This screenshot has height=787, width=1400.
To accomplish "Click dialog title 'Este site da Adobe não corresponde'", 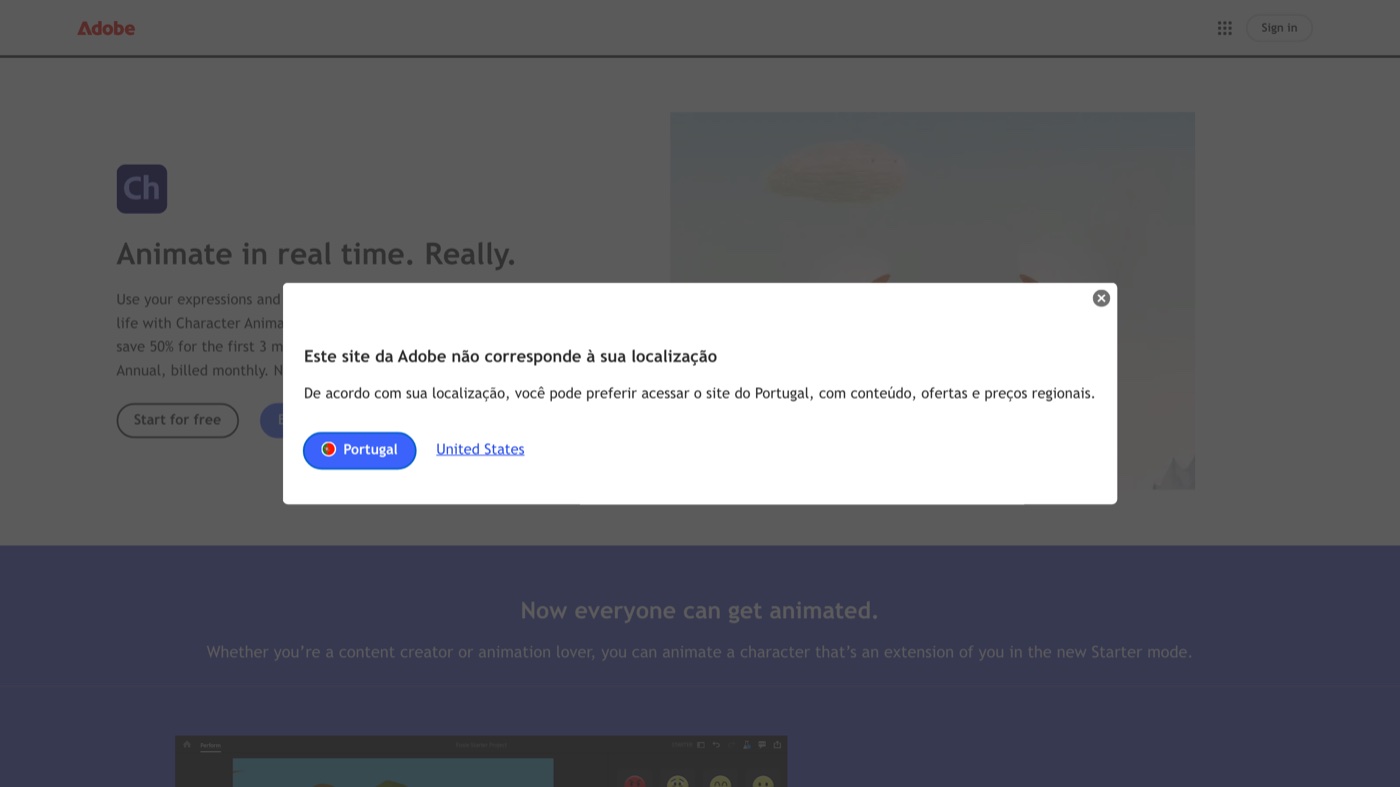I will (510, 356).
